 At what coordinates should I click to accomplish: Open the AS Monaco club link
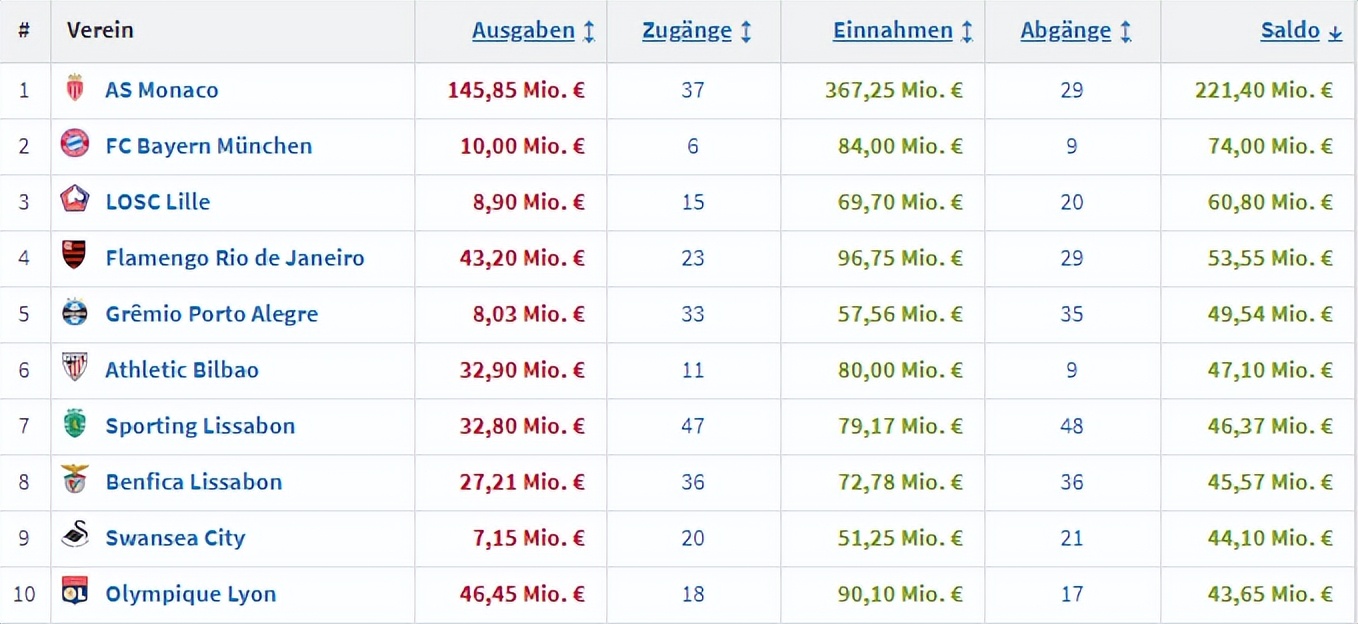pyautogui.click(x=162, y=90)
